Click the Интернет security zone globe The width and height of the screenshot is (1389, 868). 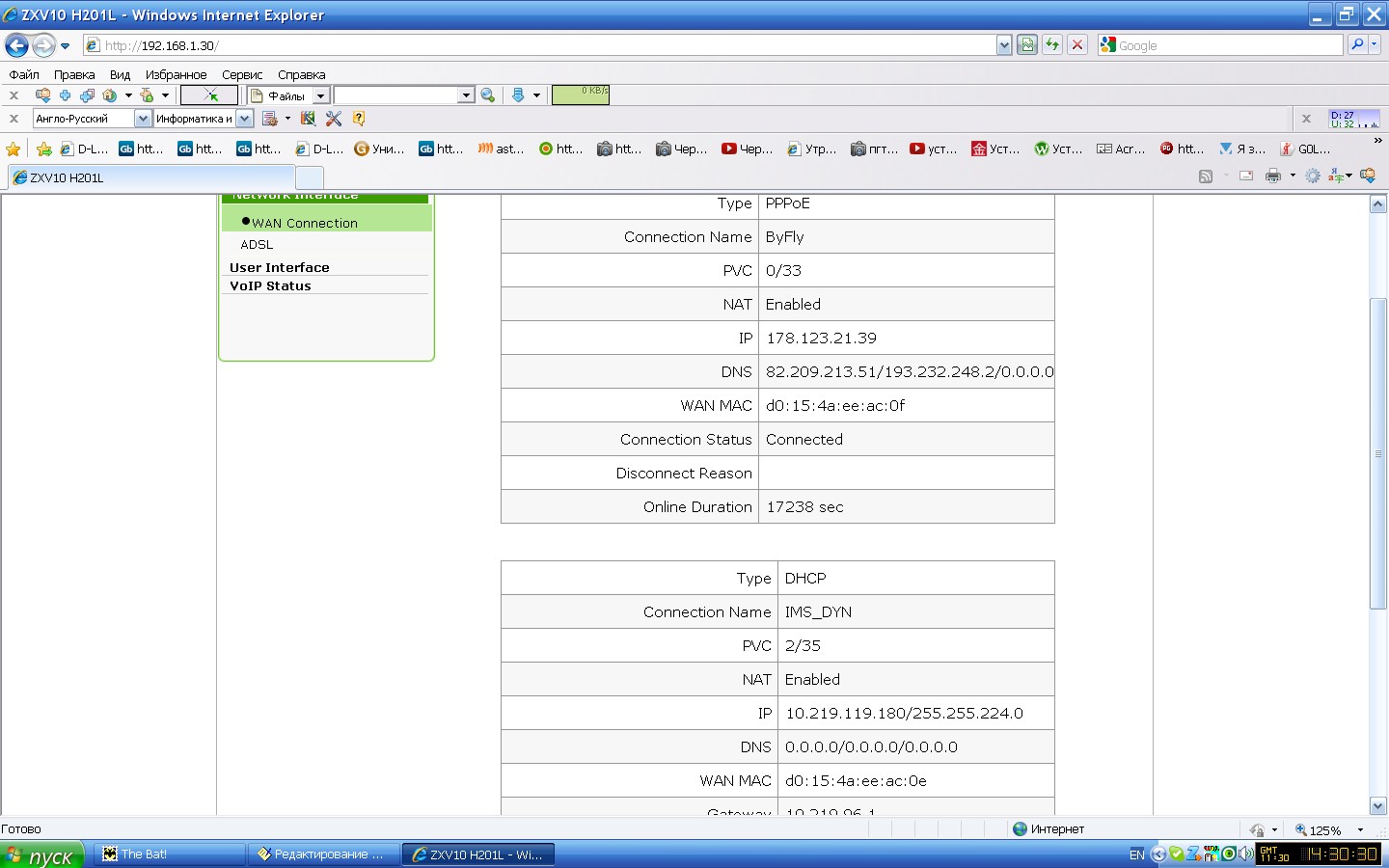point(1020,828)
